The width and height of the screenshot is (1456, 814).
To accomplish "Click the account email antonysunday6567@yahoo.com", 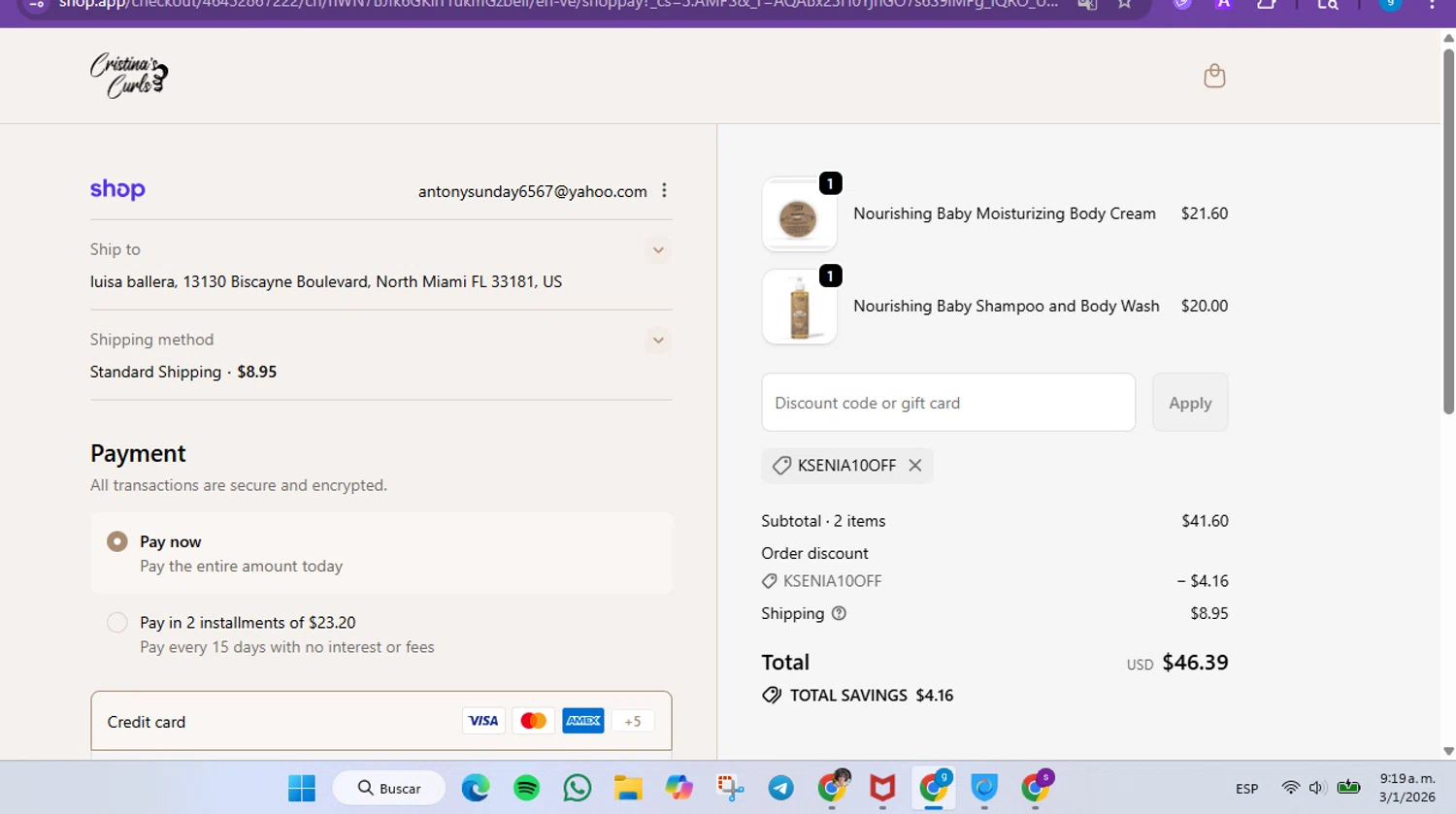I will tap(533, 192).
